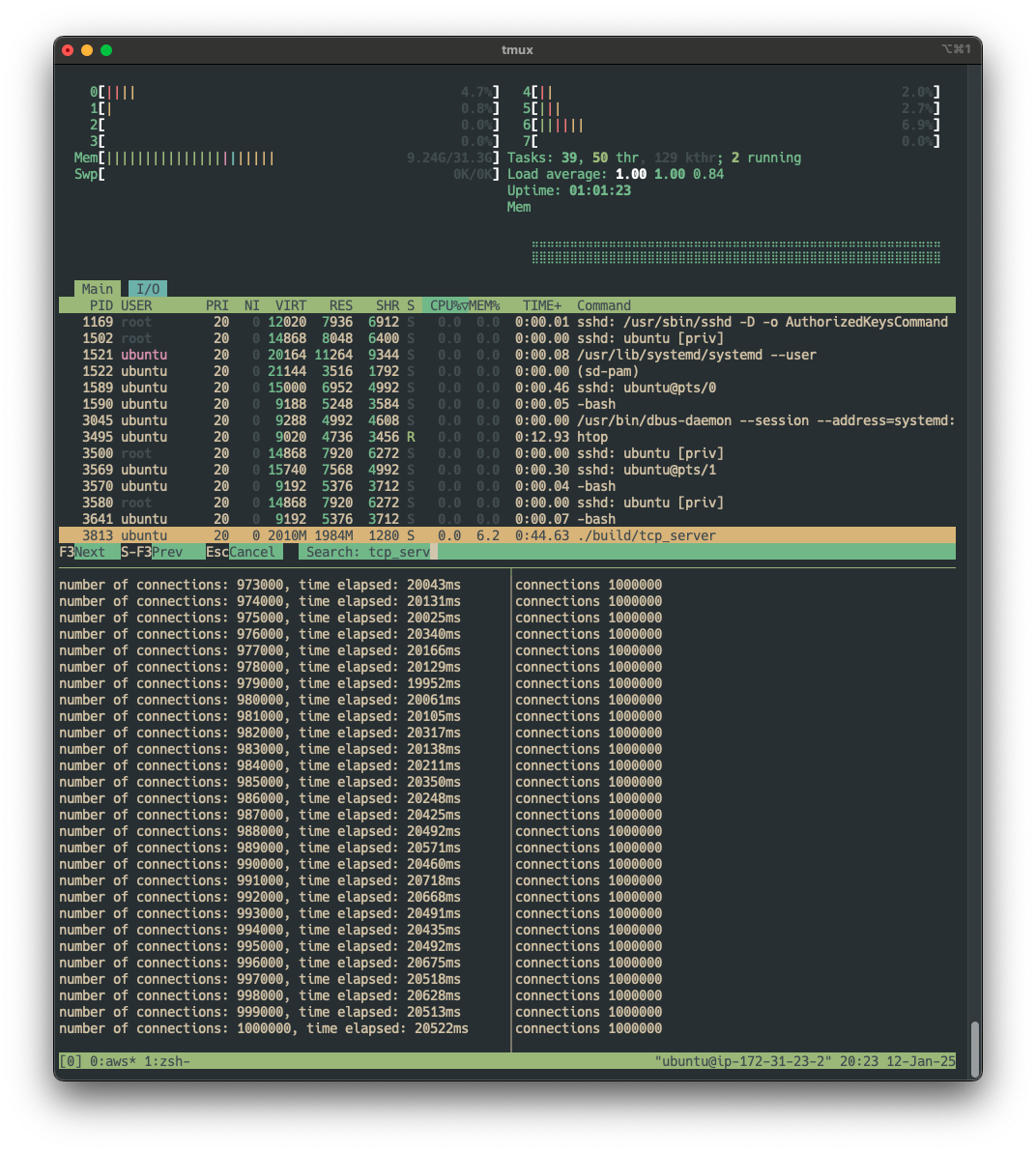Image resolution: width=1036 pixels, height=1152 pixels.
Task: Click the yellow minimize window button
Action: pos(87,50)
